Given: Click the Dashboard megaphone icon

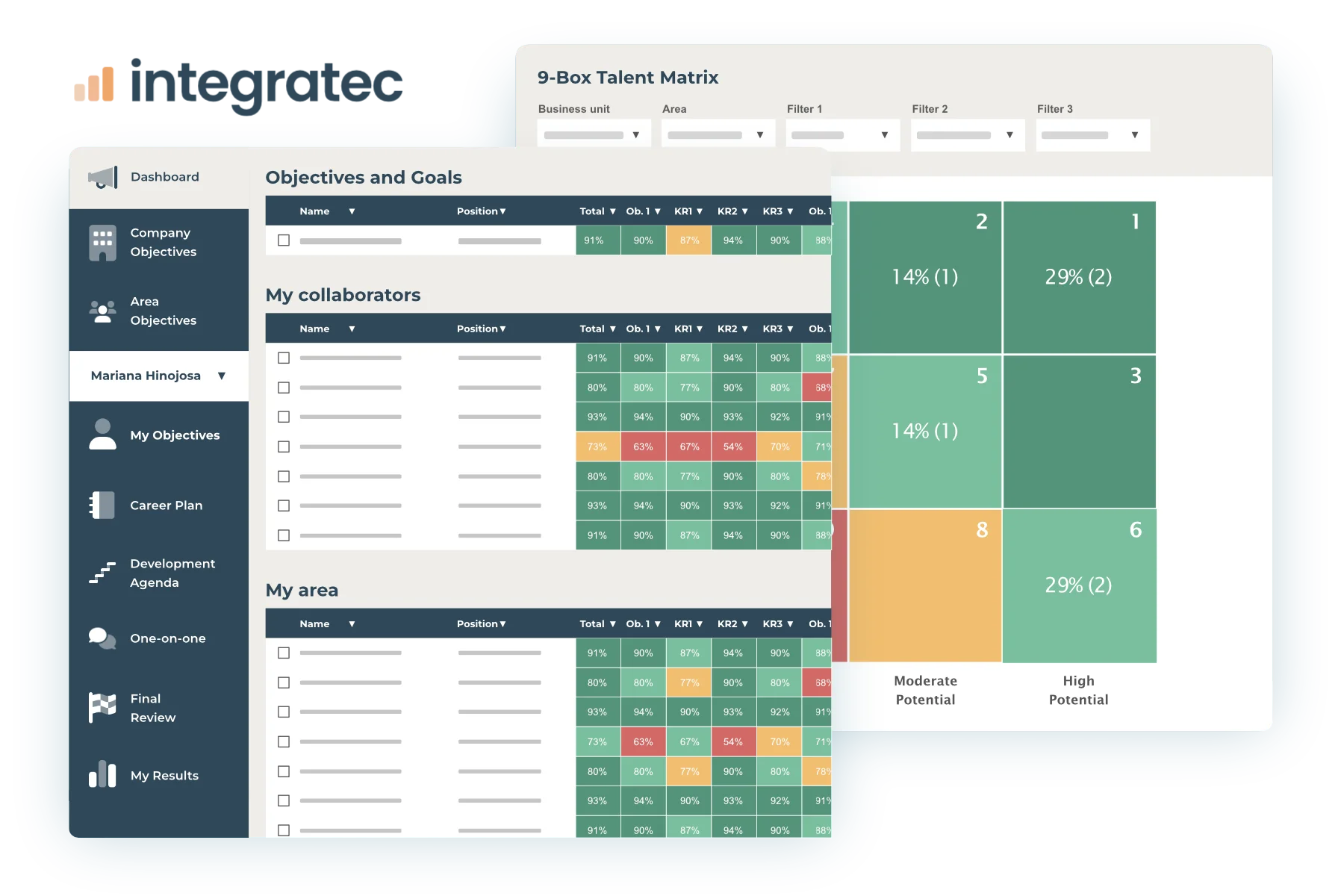Looking at the screenshot, I should (x=103, y=177).
